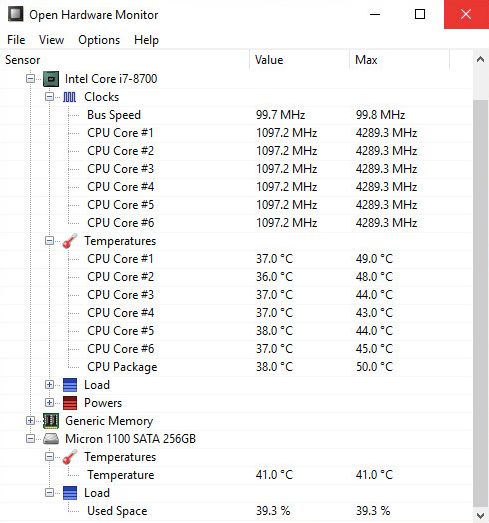The image size is (489, 523).
Task: Open the Options menu
Action: pos(99,40)
